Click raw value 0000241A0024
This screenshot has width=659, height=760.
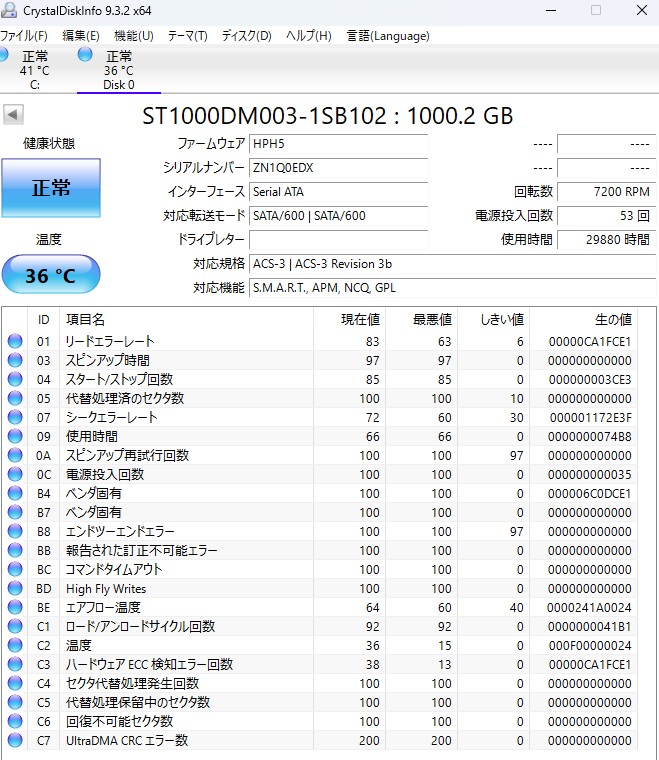(589, 607)
